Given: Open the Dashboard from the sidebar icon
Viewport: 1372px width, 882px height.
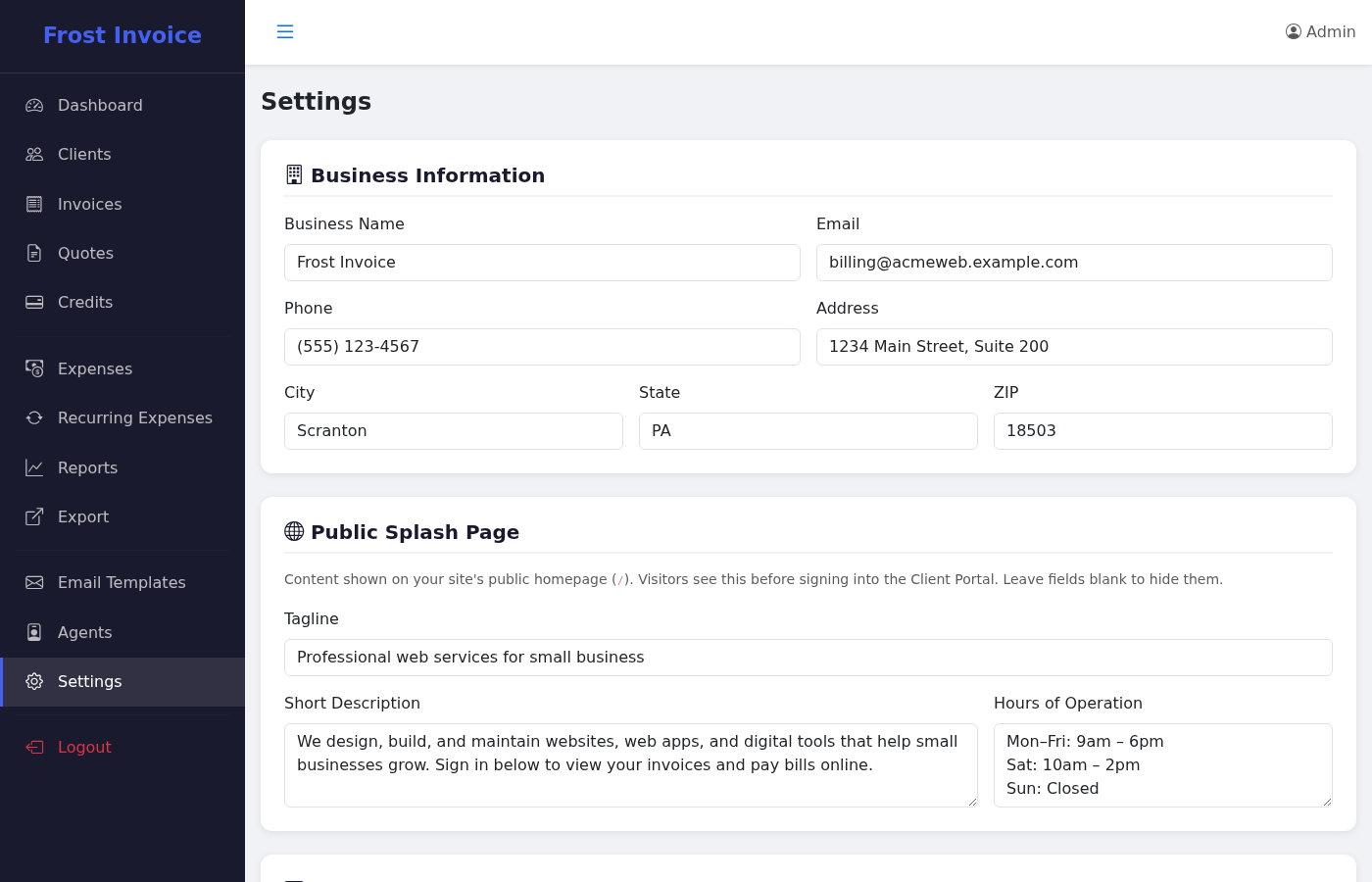Looking at the screenshot, I should click(33, 105).
